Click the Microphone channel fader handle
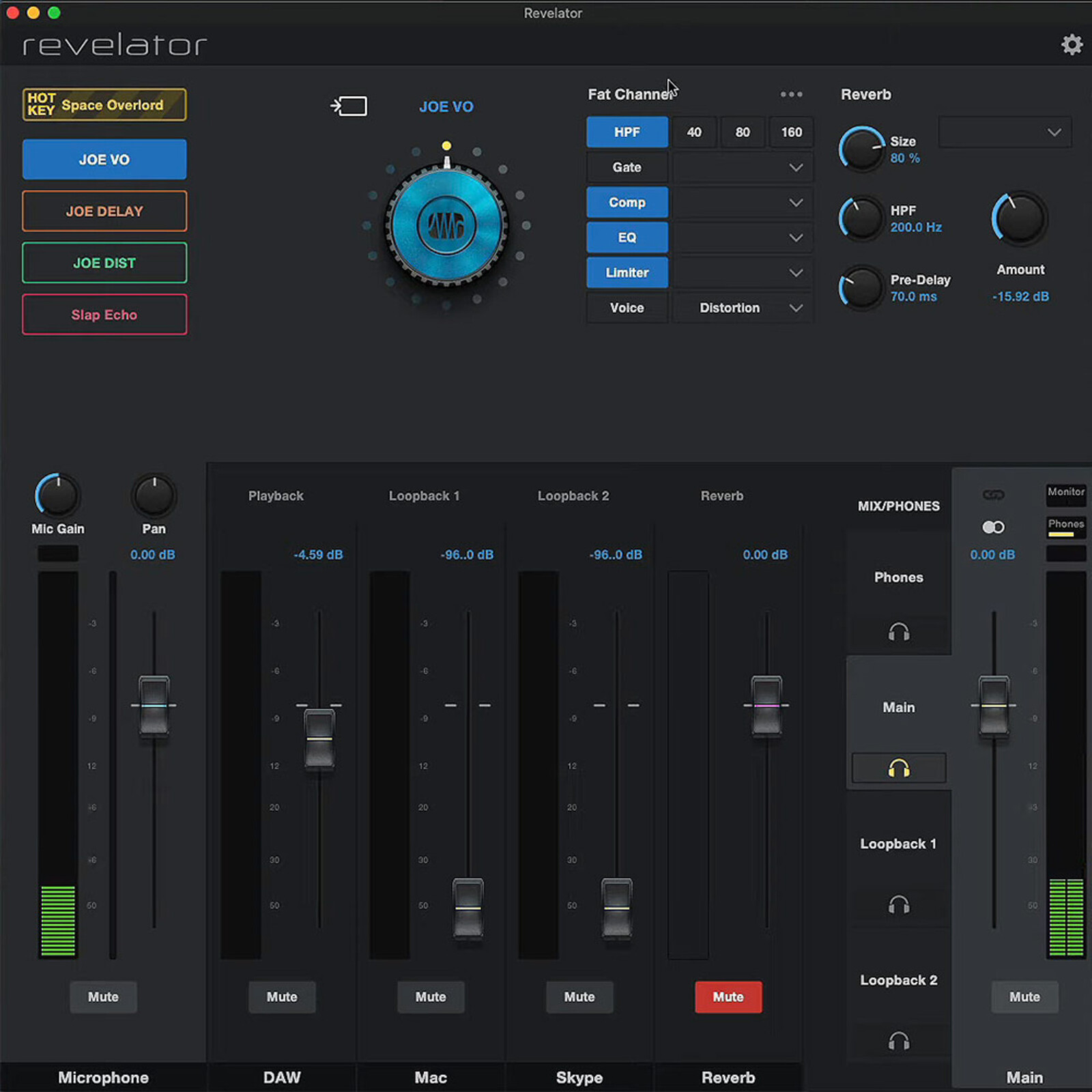The height and width of the screenshot is (1092, 1092). tap(154, 705)
